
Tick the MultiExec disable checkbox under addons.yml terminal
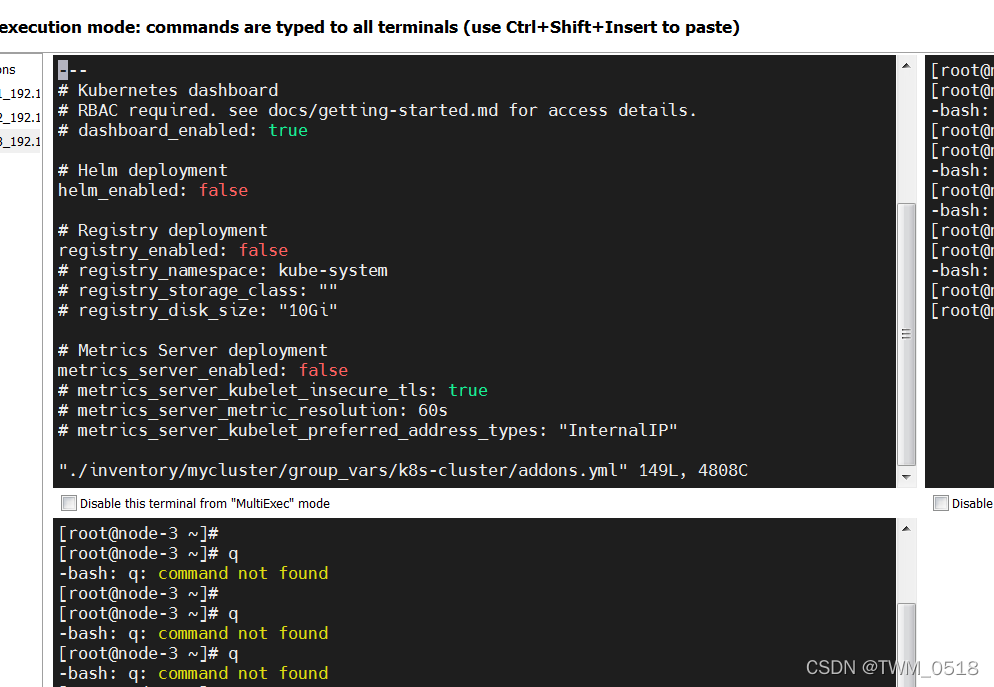coord(69,503)
